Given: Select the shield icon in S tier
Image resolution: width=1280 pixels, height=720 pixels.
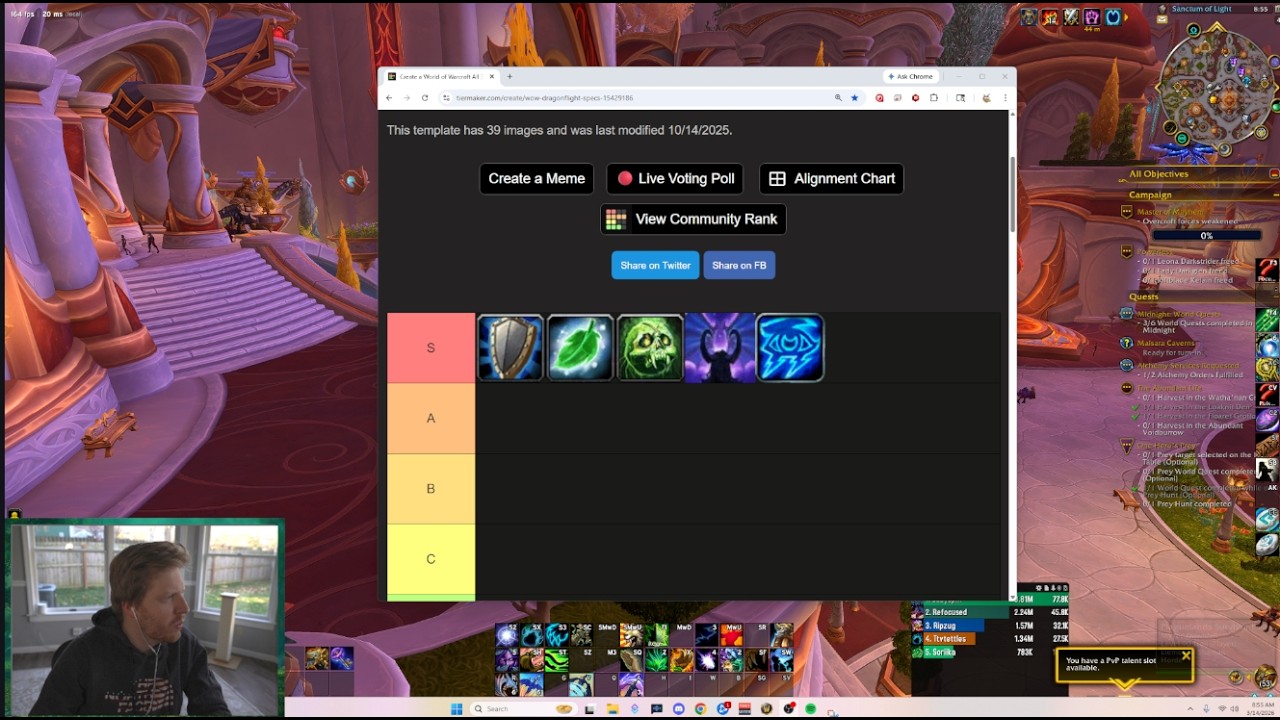Looking at the screenshot, I should pos(511,348).
